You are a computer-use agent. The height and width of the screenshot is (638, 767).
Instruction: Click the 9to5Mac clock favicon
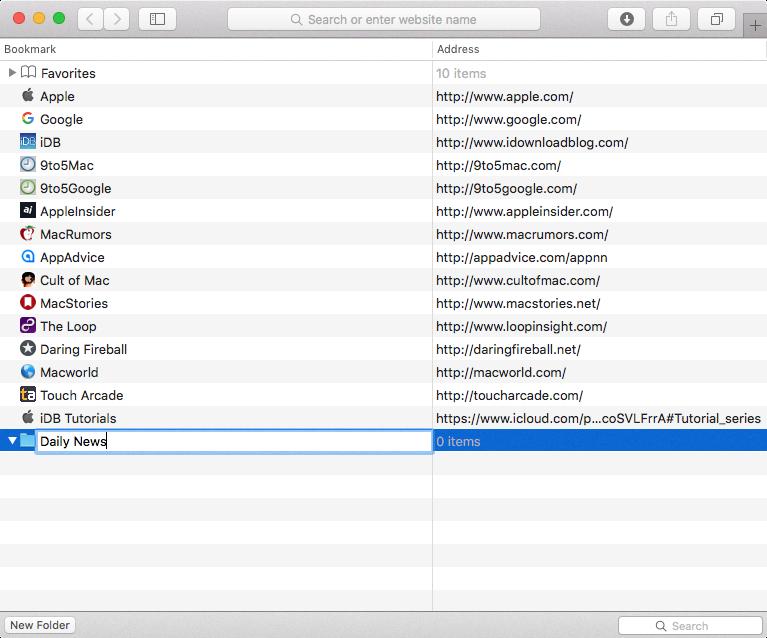point(28,164)
